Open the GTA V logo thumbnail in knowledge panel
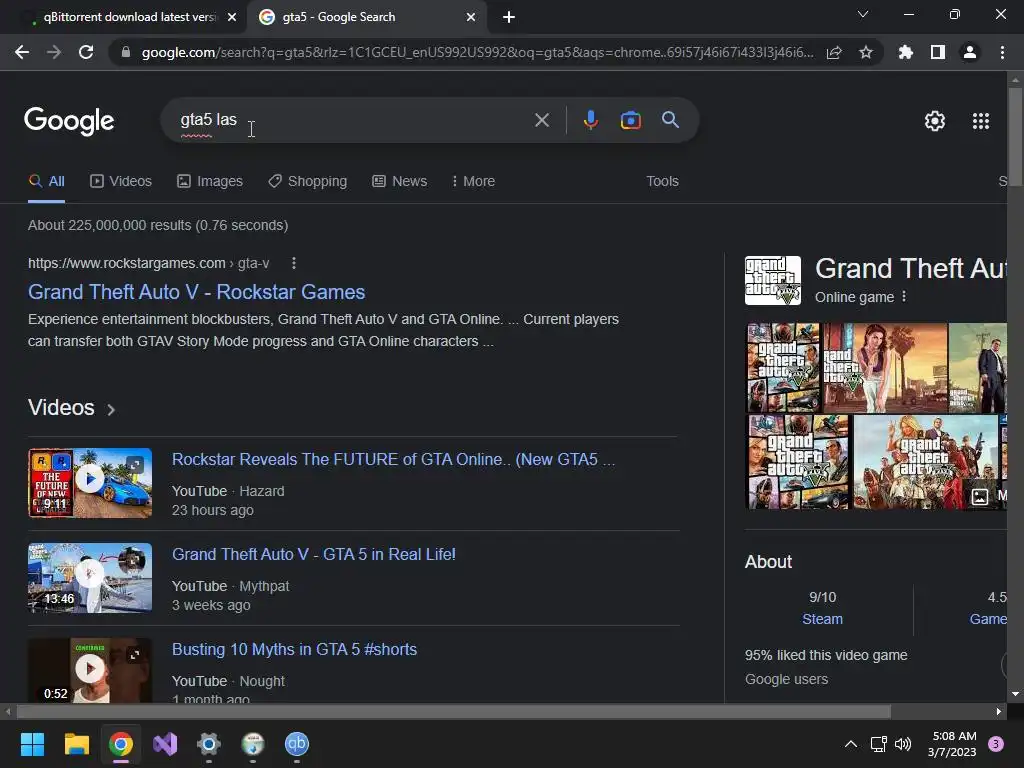Viewport: 1024px width, 768px height. pyautogui.click(x=773, y=281)
